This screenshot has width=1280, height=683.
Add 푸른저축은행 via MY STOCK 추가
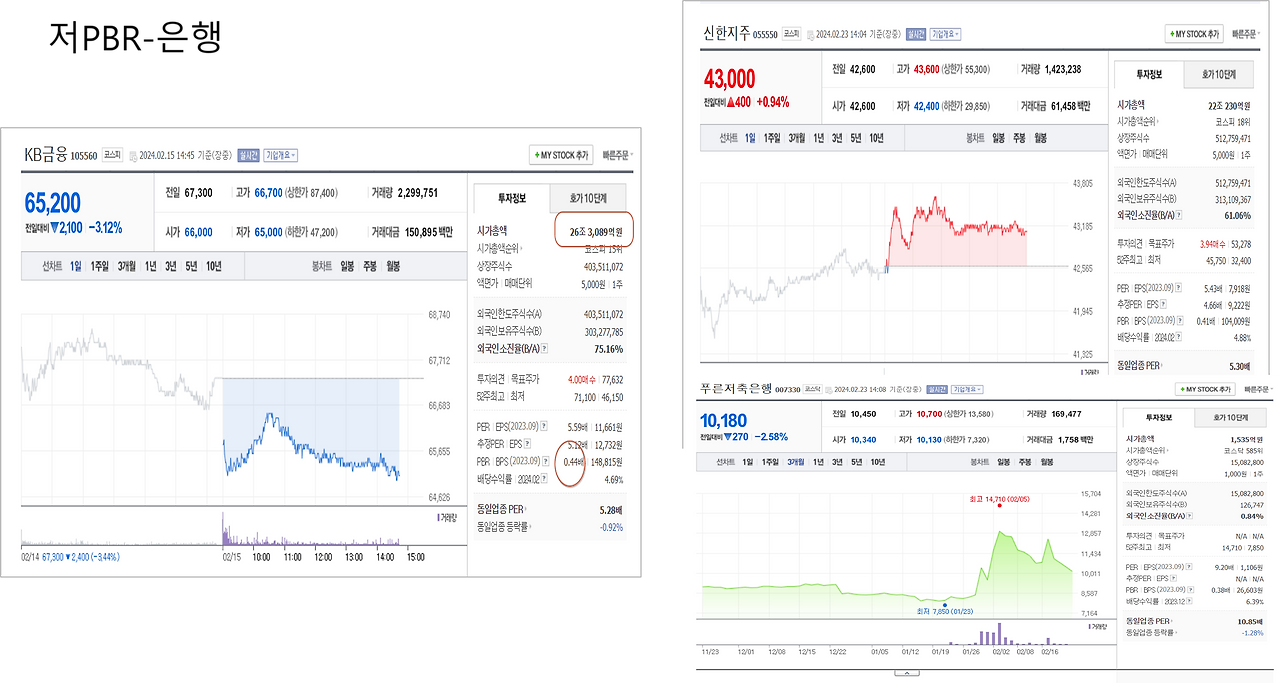1205,390
